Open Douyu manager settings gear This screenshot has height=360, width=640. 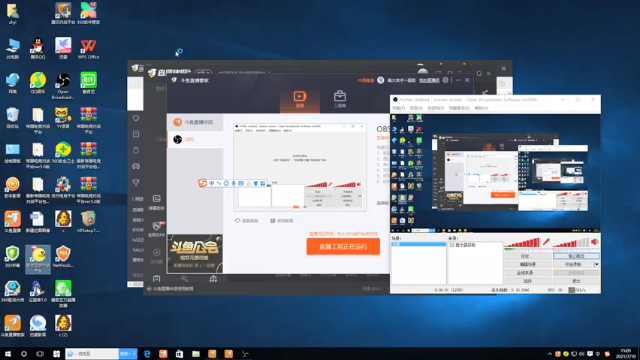click(x=446, y=80)
